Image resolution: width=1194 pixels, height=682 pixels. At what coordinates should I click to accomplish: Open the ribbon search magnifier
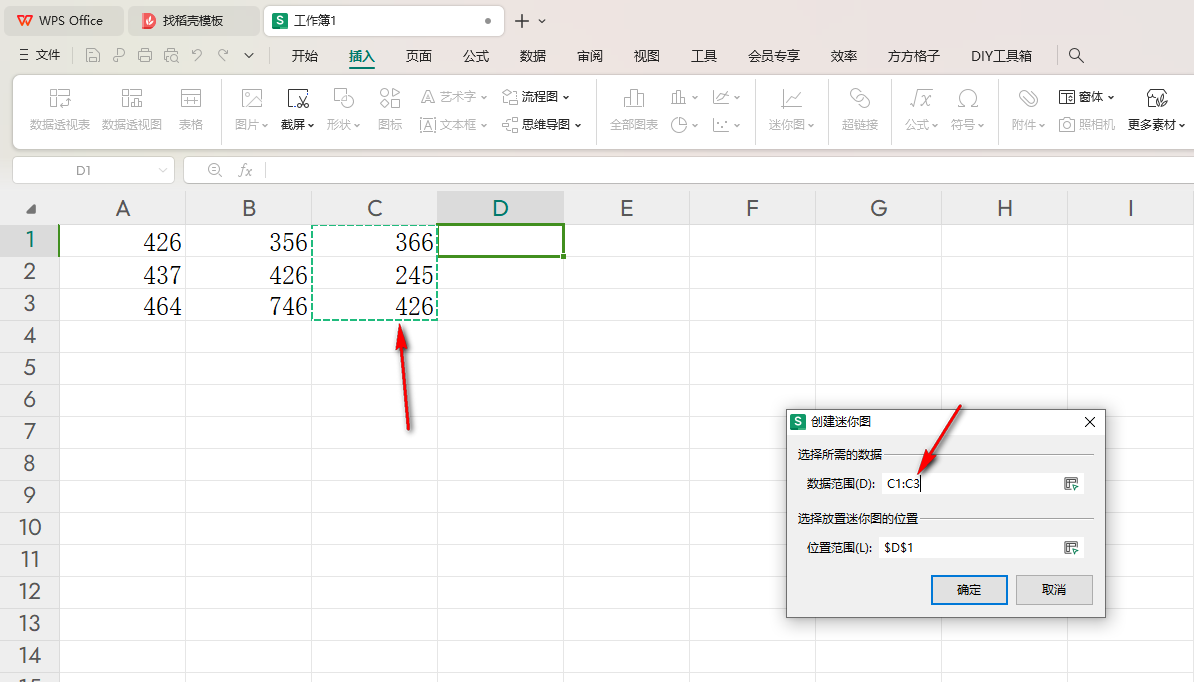pos(1076,55)
